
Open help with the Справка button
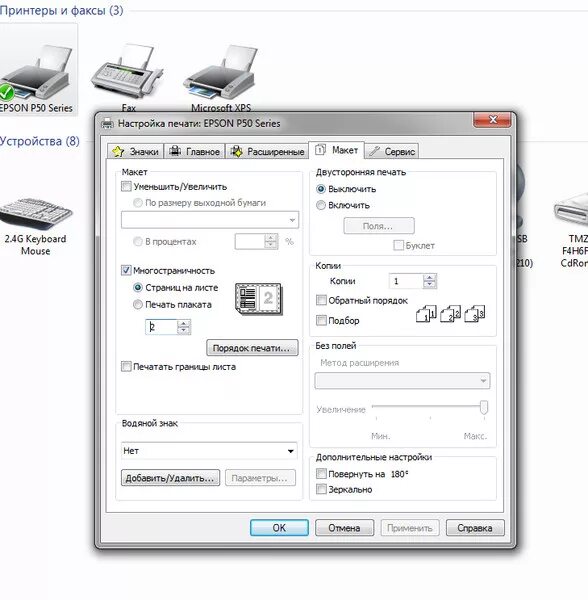(475, 528)
